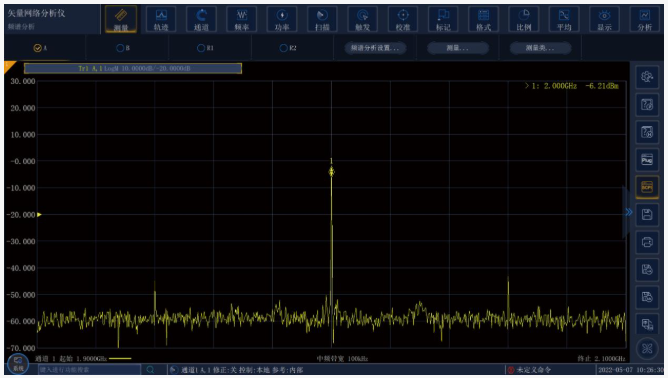The height and width of the screenshot is (378, 668).
Task: Switch to the 校准 (Calibration) tab
Action: coord(403,19)
